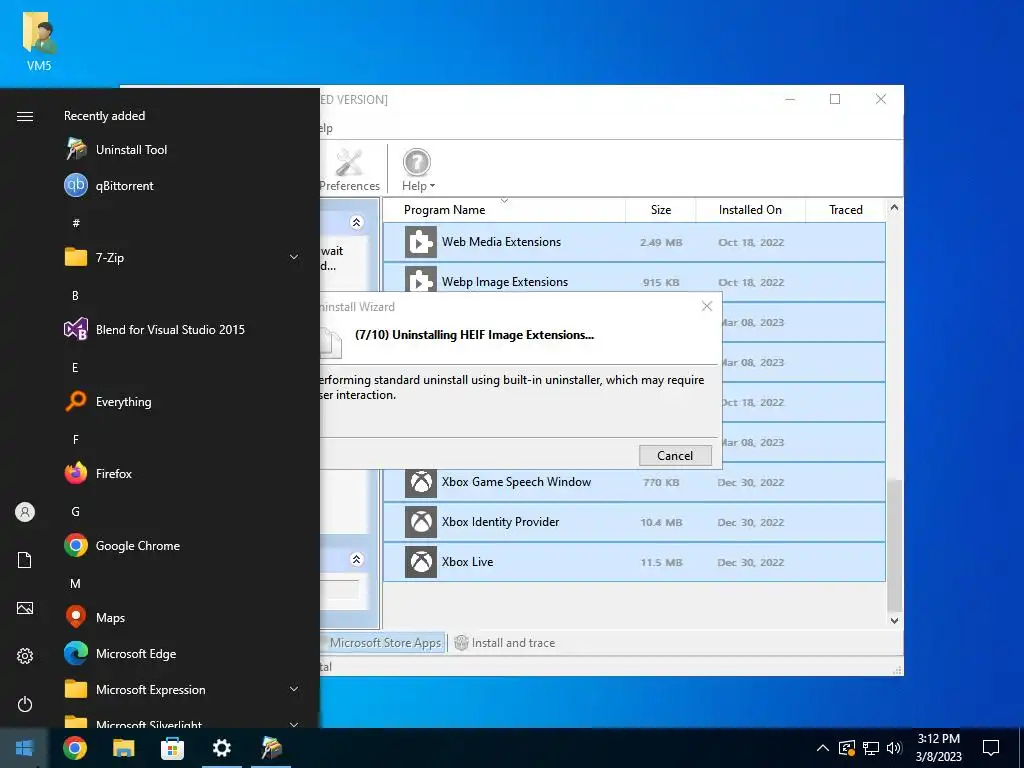The image size is (1024, 768).
Task: Jump to letter B section header
Action: 75,295
